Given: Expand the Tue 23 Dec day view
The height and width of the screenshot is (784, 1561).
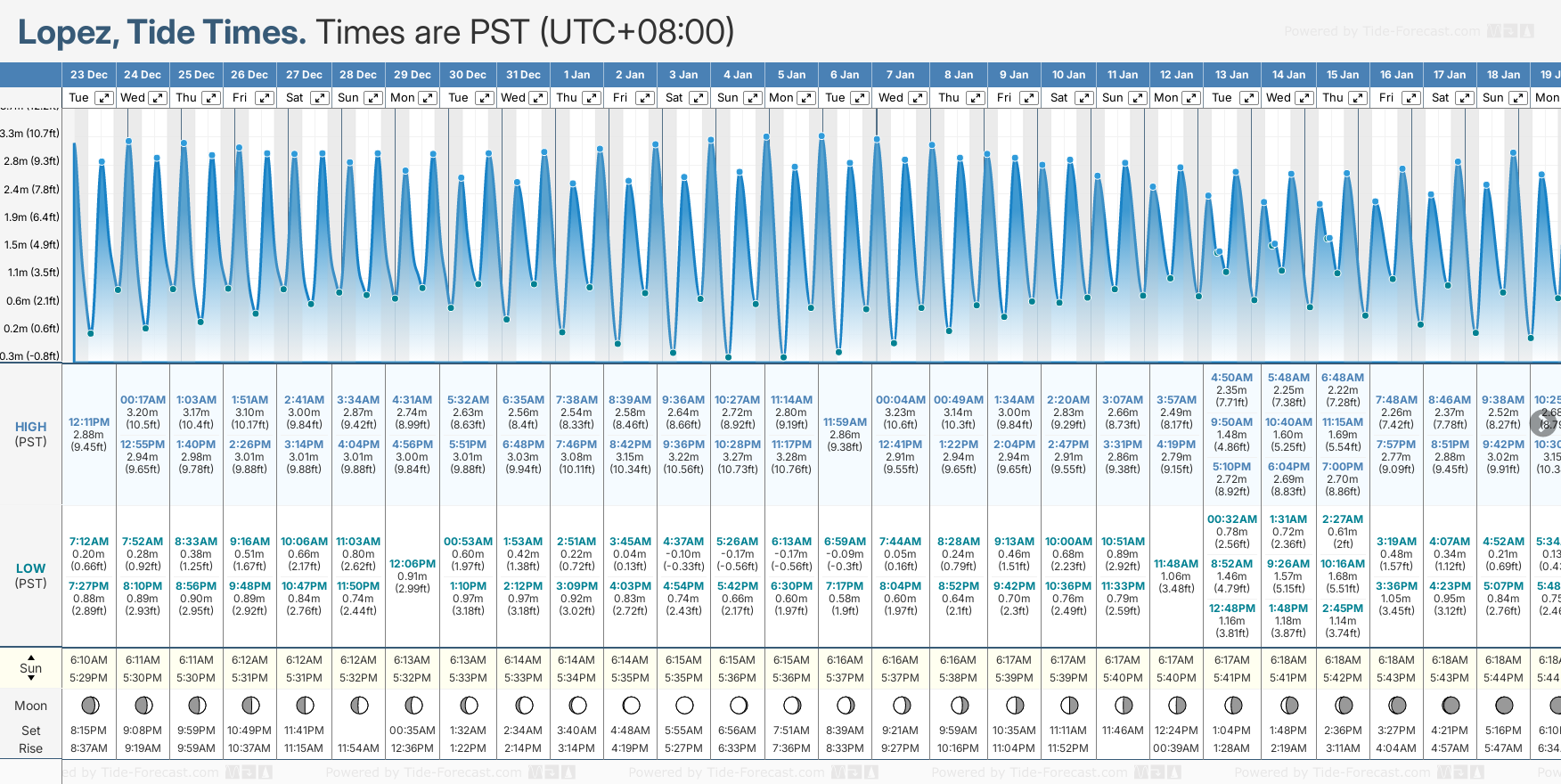Looking at the screenshot, I should click(x=104, y=98).
